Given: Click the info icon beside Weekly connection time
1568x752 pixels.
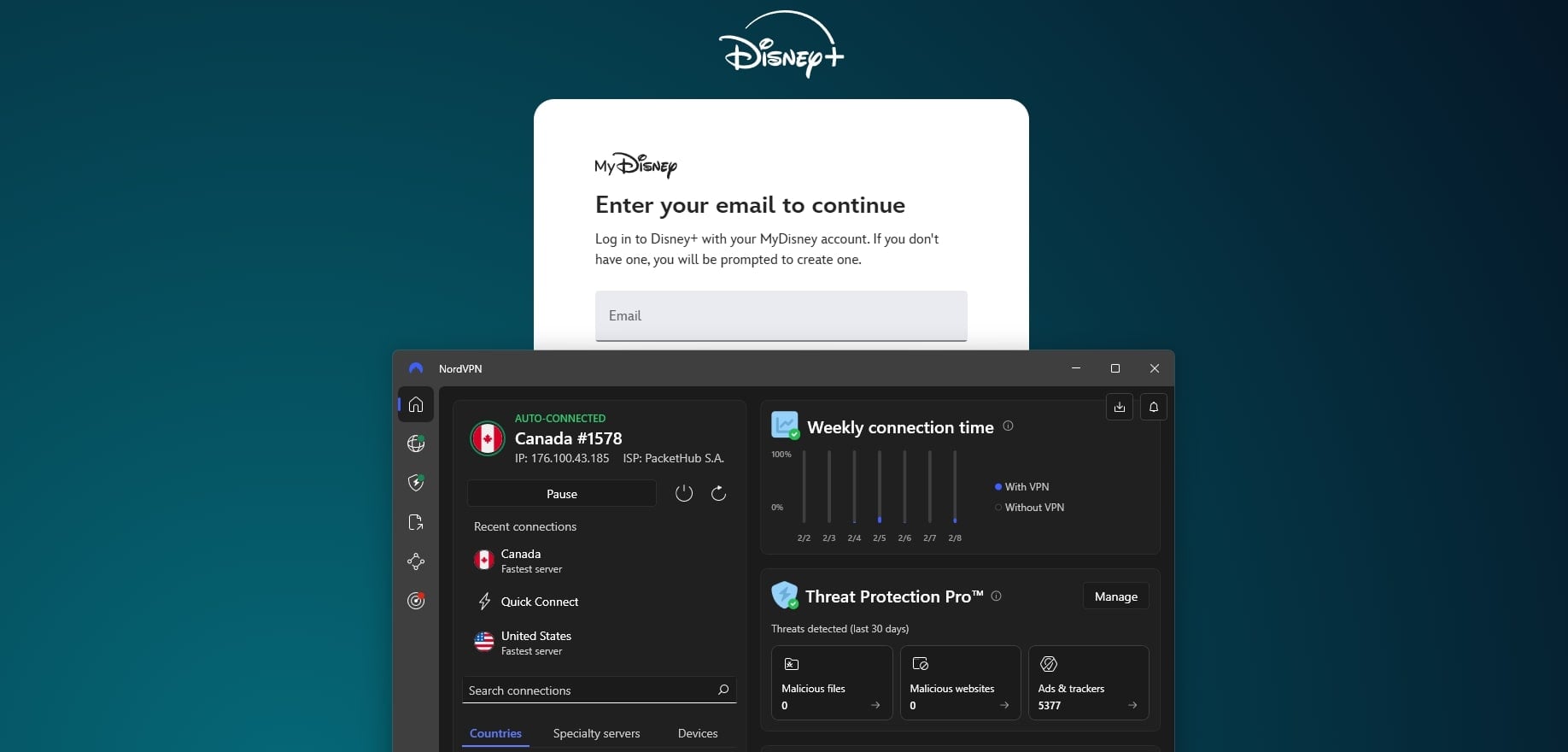Looking at the screenshot, I should pyautogui.click(x=1008, y=426).
